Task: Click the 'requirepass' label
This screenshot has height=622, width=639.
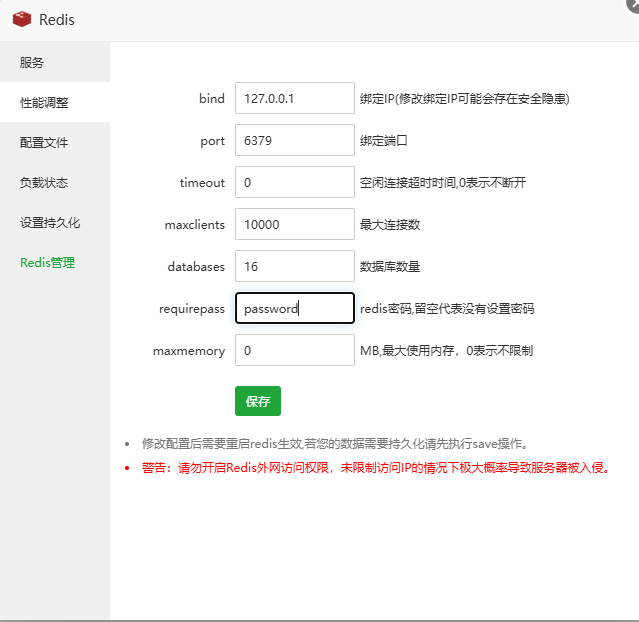Action: tap(192, 309)
